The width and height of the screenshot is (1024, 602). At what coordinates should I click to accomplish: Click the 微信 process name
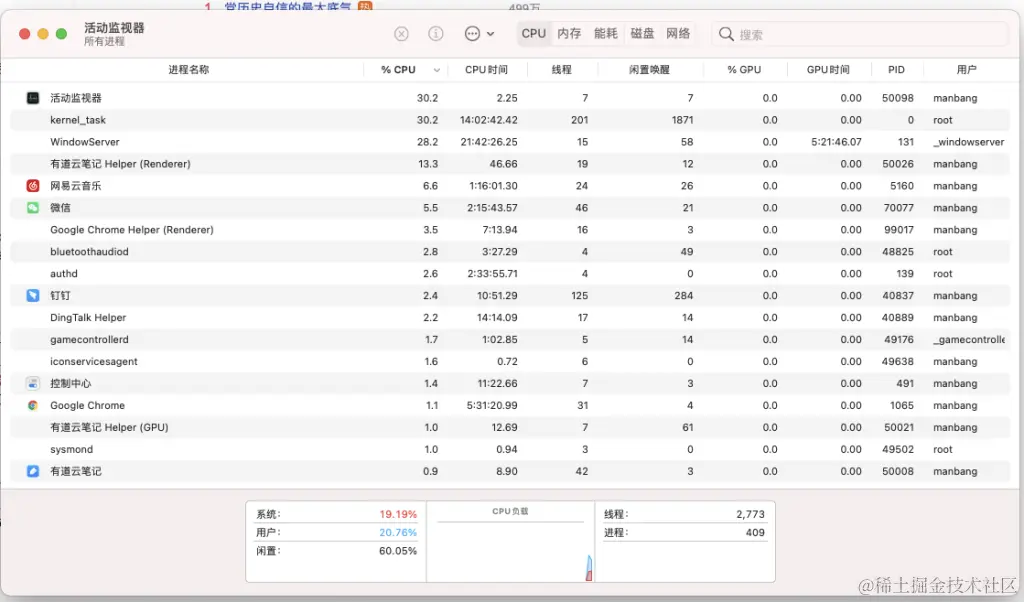tap(60, 208)
